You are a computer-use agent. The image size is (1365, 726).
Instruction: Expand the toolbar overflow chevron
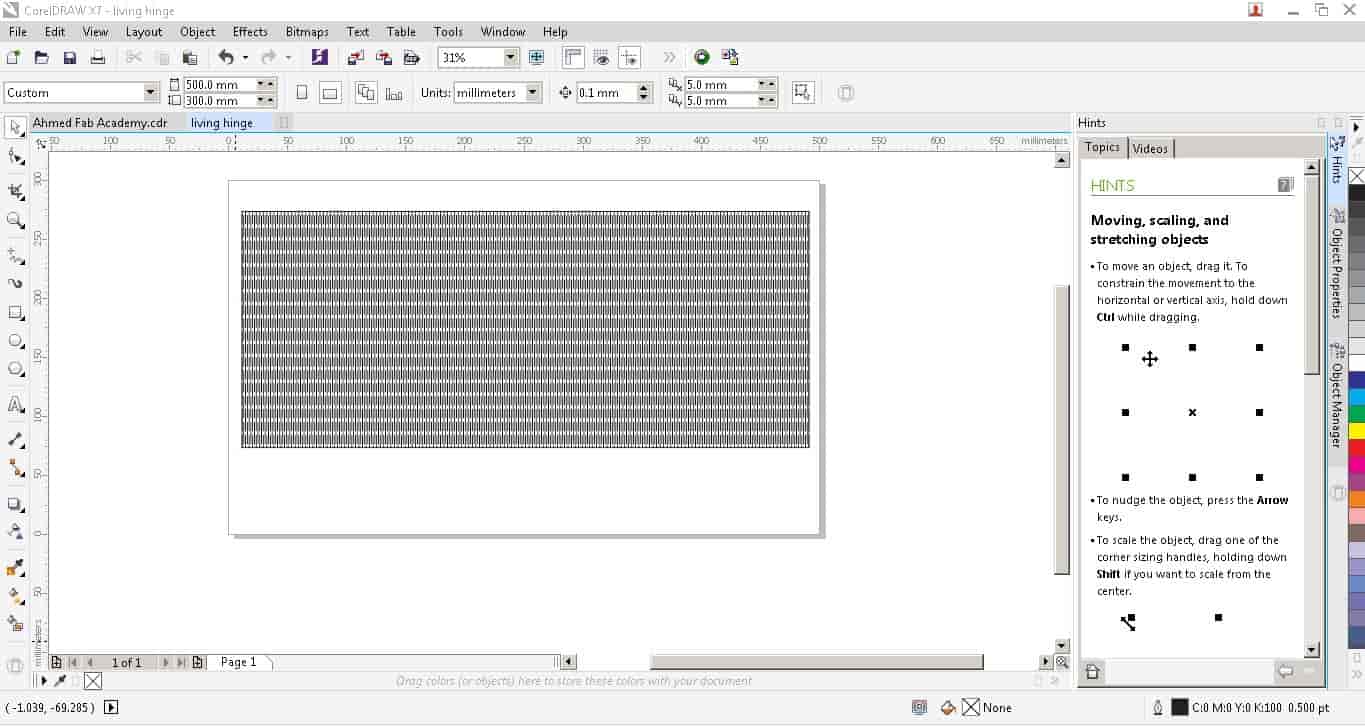click(x=669, y=58)
